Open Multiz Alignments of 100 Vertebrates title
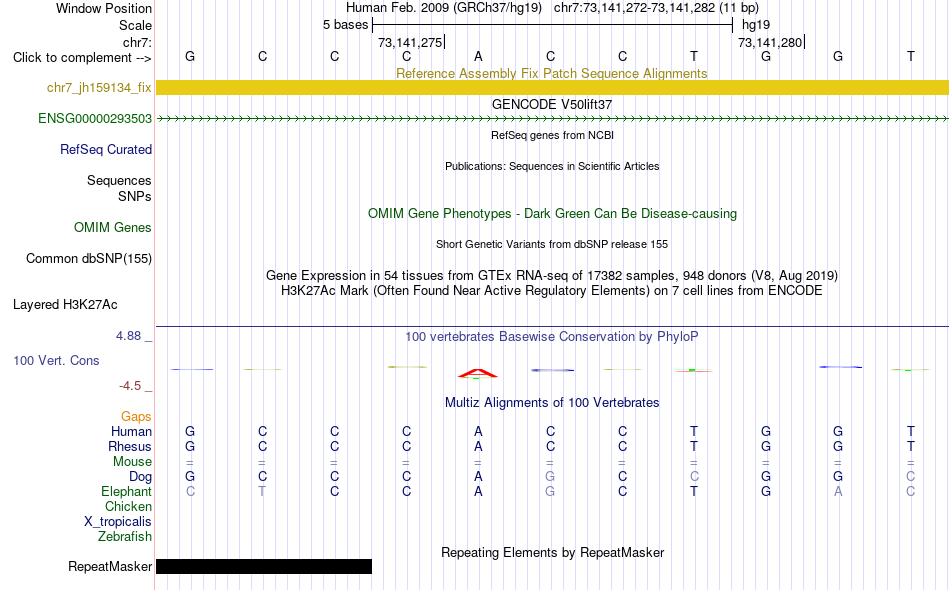This screenshot has height=590, width=950. coord(552,402)
